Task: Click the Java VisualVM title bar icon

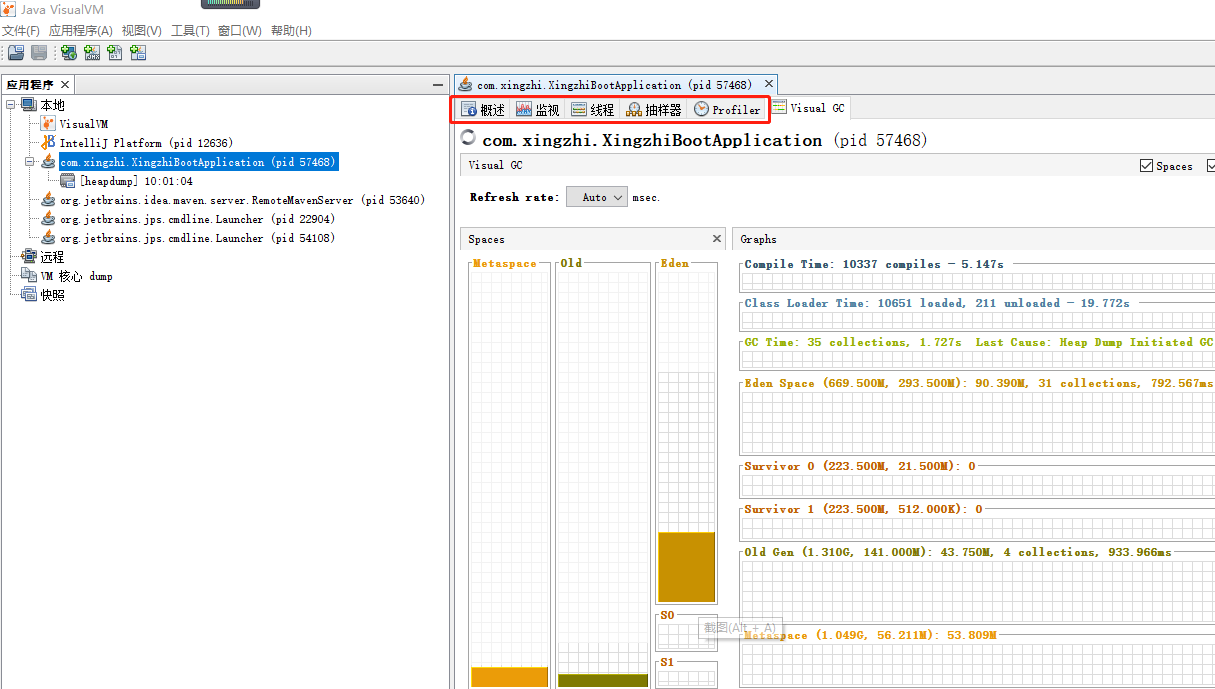Action: coord(9,9)
